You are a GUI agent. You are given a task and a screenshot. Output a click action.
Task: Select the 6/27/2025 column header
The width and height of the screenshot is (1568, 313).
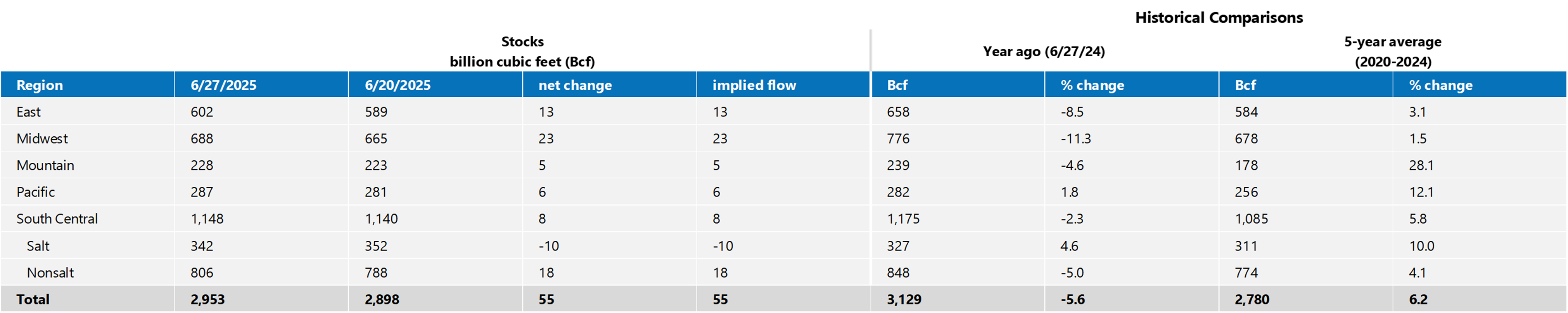[x=223, y=85]
